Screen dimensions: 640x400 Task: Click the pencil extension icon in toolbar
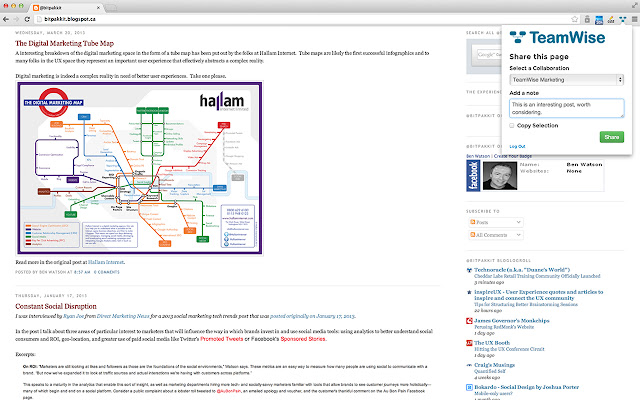pos(611,19)
